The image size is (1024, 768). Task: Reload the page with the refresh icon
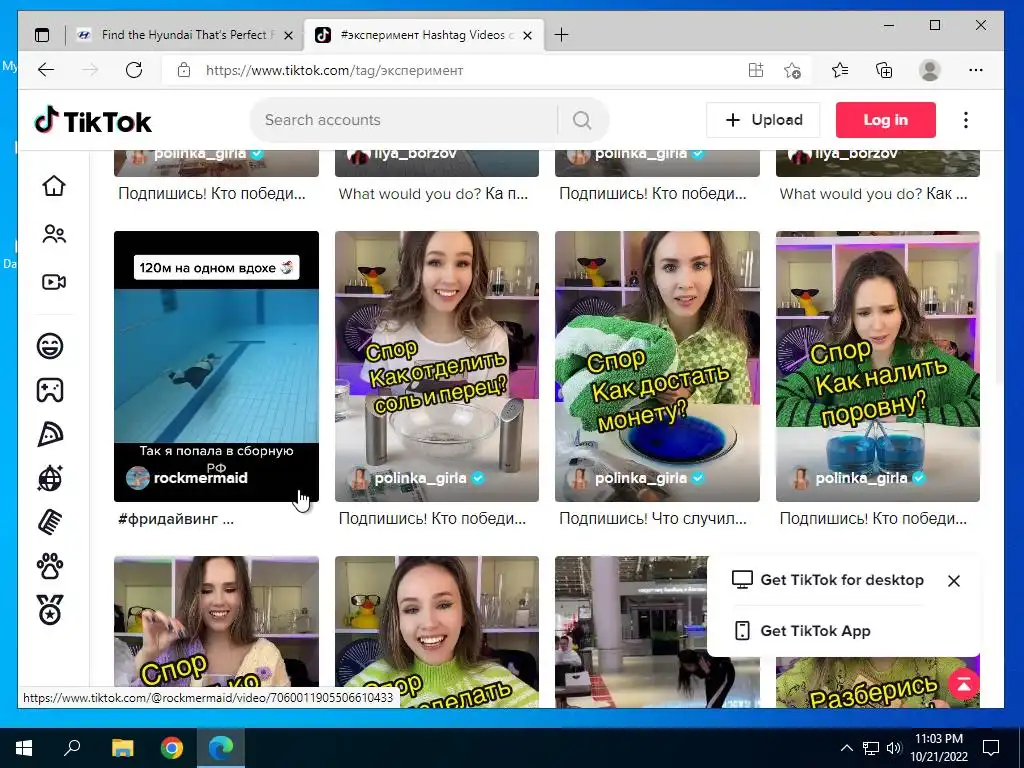[x=134, y=70]
